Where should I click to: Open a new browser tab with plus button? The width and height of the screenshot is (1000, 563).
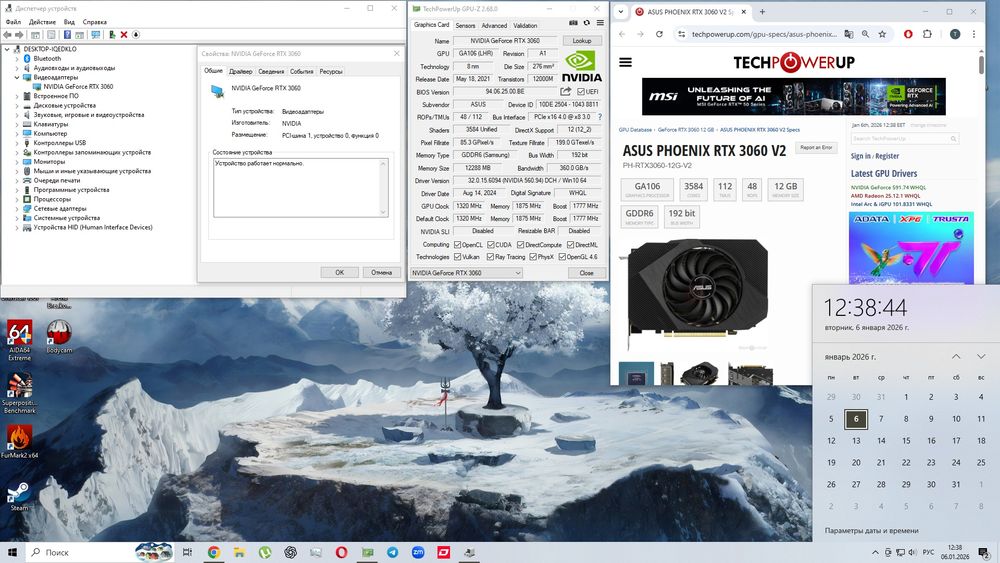762,11
